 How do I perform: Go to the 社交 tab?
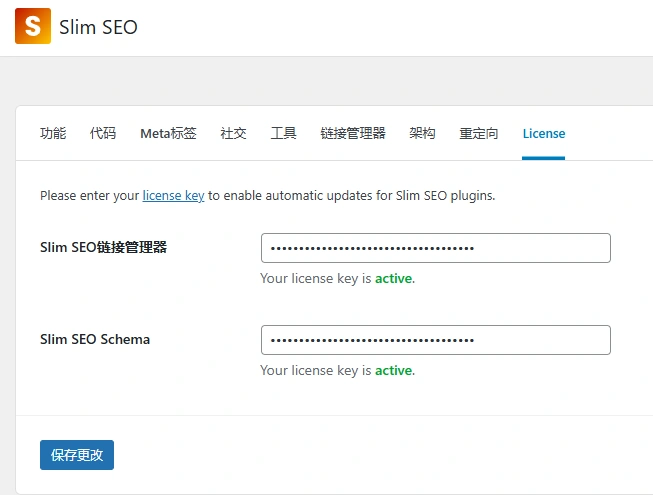point(233,133)
